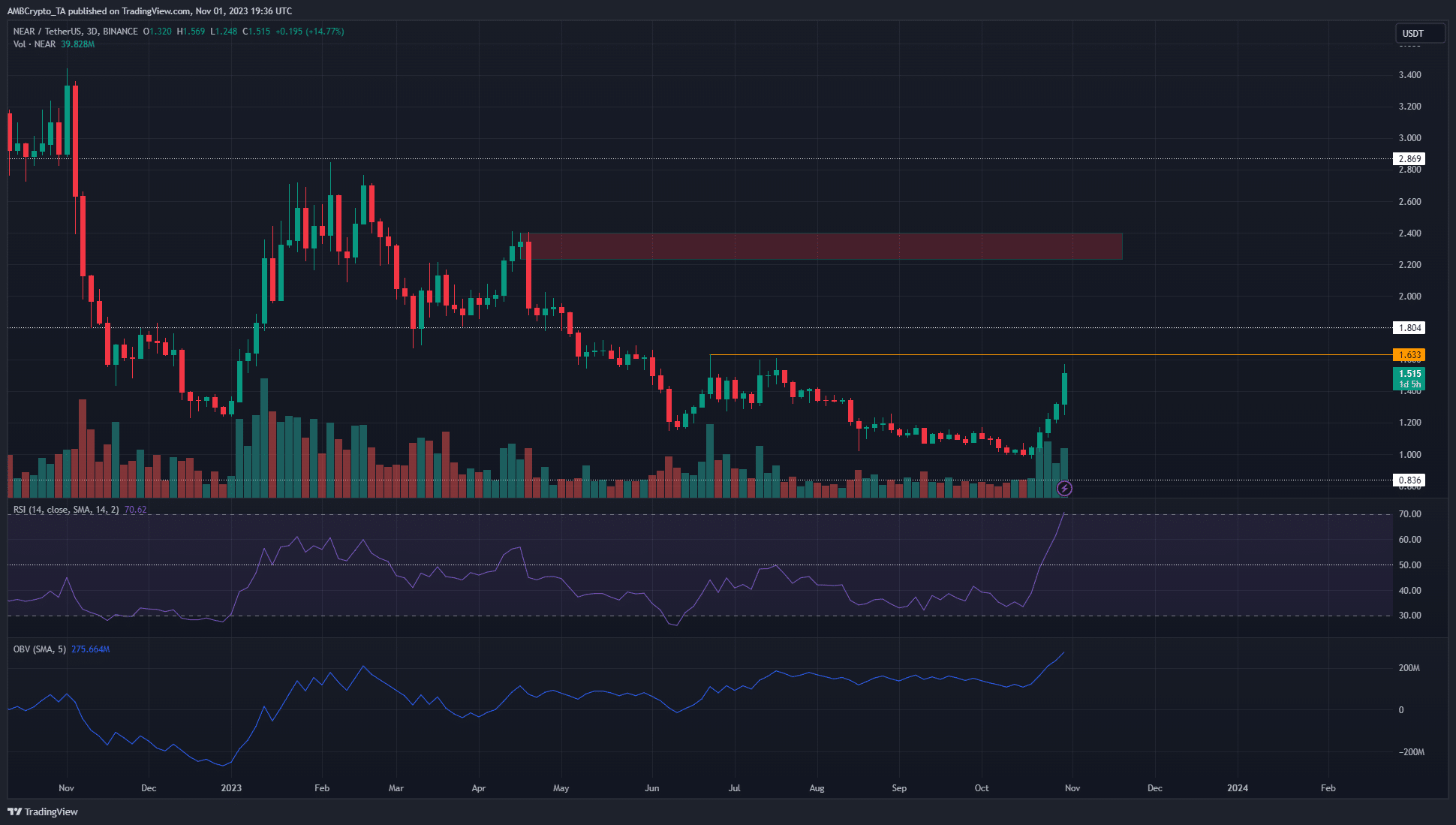Click the purple lightning event icon
The image size is (1456, 825).
(x=1064, y=489)
